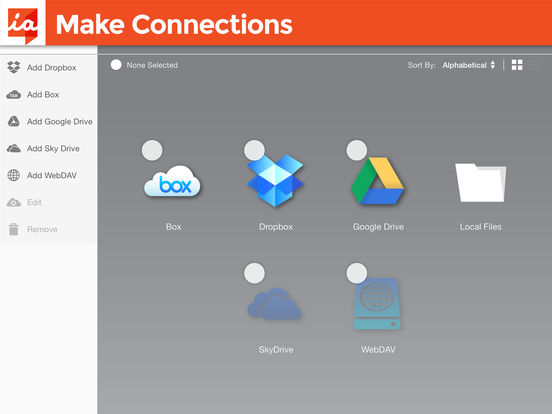The height and width of the screenshot is (414, 552).
Task: Click the Edit cloud icon
Action: click(x=14, y=202)
